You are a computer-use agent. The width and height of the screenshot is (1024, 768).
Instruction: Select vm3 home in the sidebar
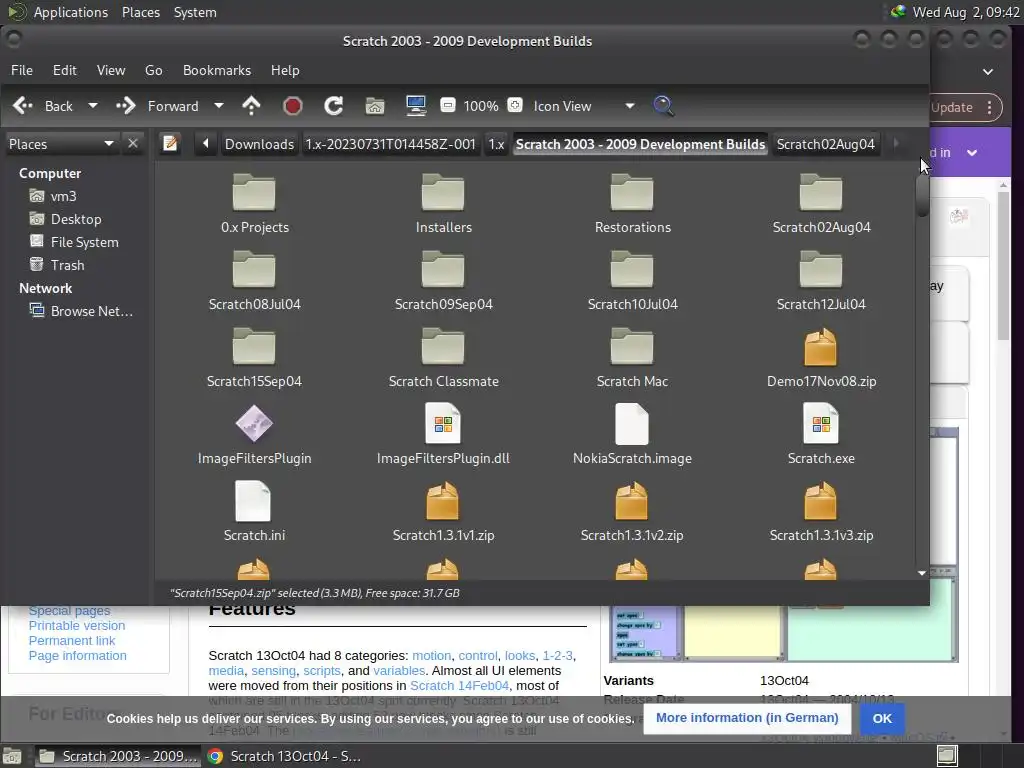tap(63, 196)
